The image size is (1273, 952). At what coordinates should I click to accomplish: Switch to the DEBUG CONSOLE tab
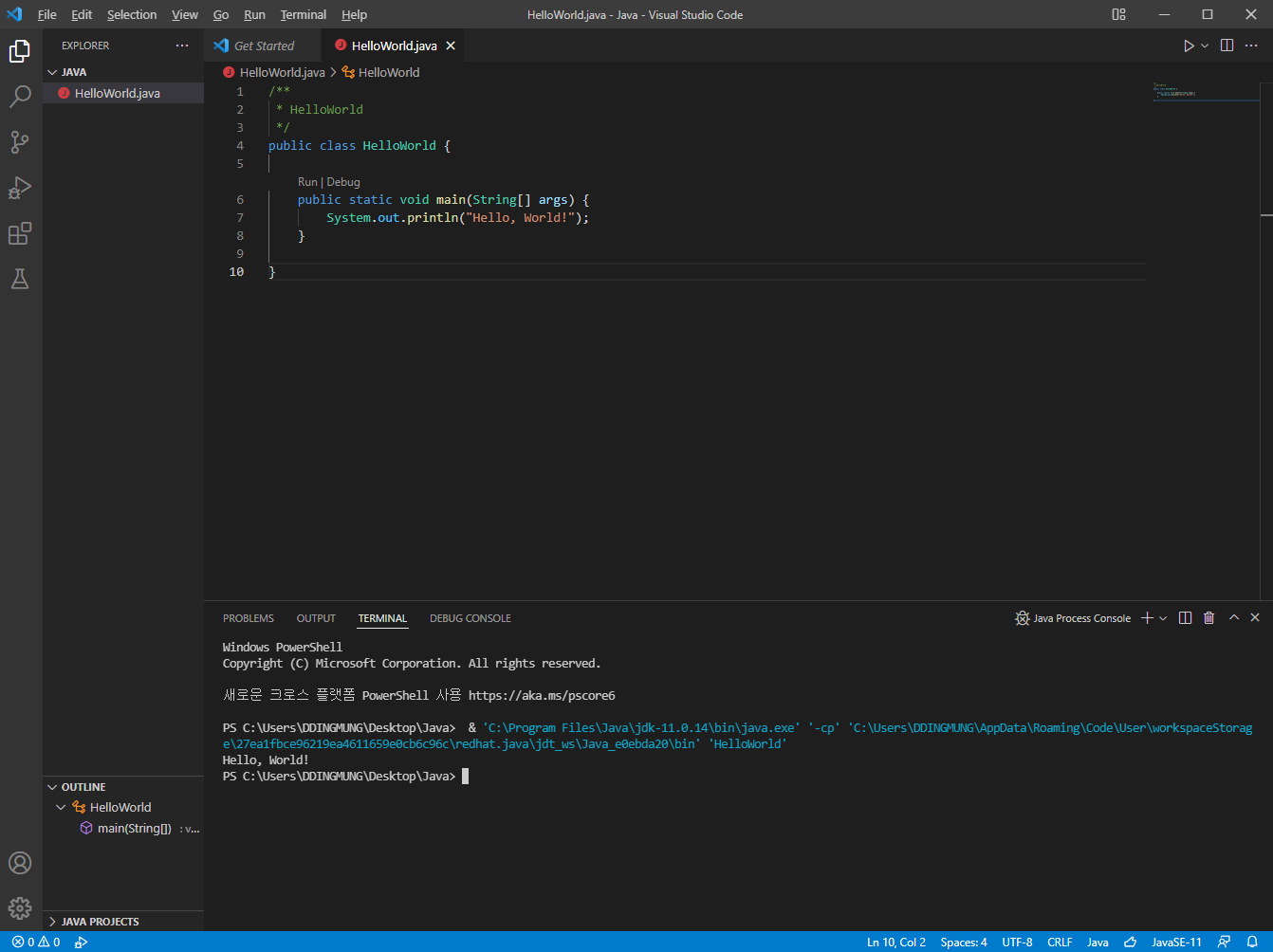click(470, 617)
